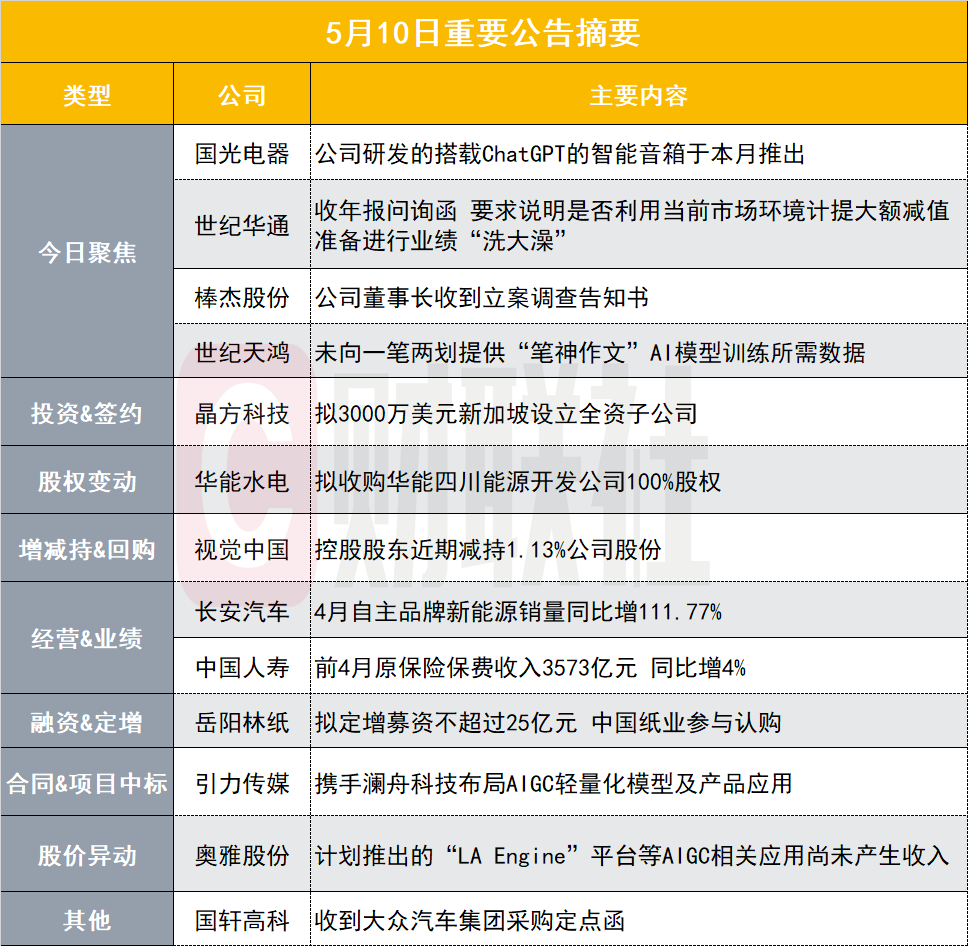Select company name 棒杰股份
This screenshot has width=968, height=946.
pos(242,298)
